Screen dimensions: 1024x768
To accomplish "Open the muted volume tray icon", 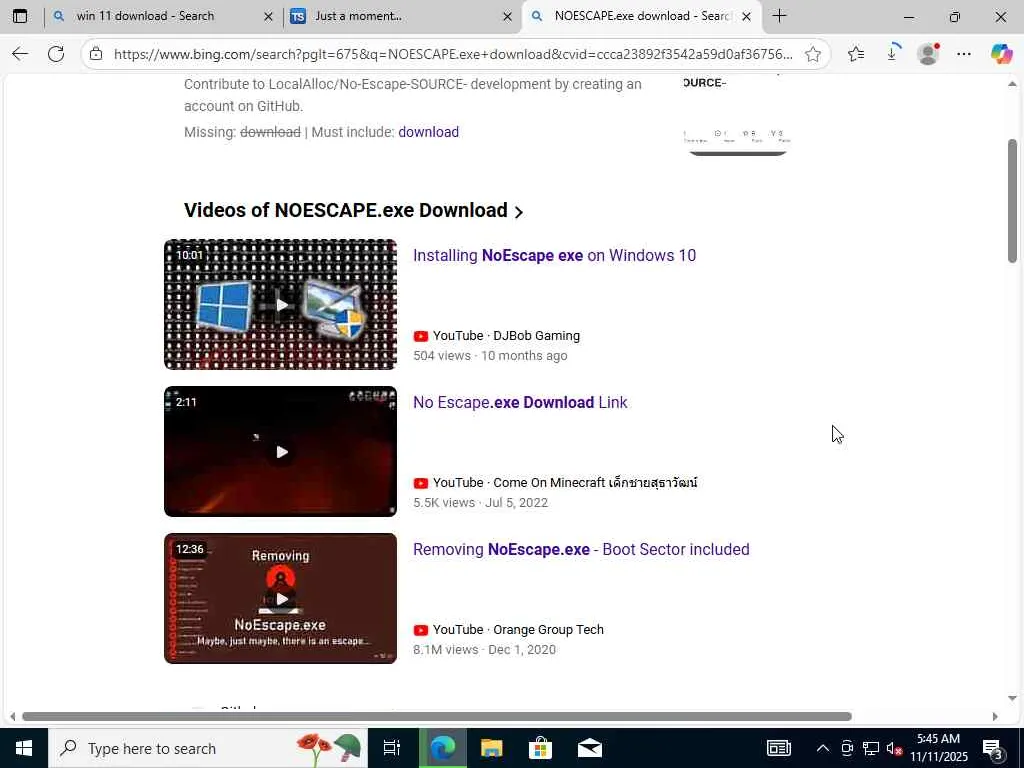I will click(x=894, y=748).
